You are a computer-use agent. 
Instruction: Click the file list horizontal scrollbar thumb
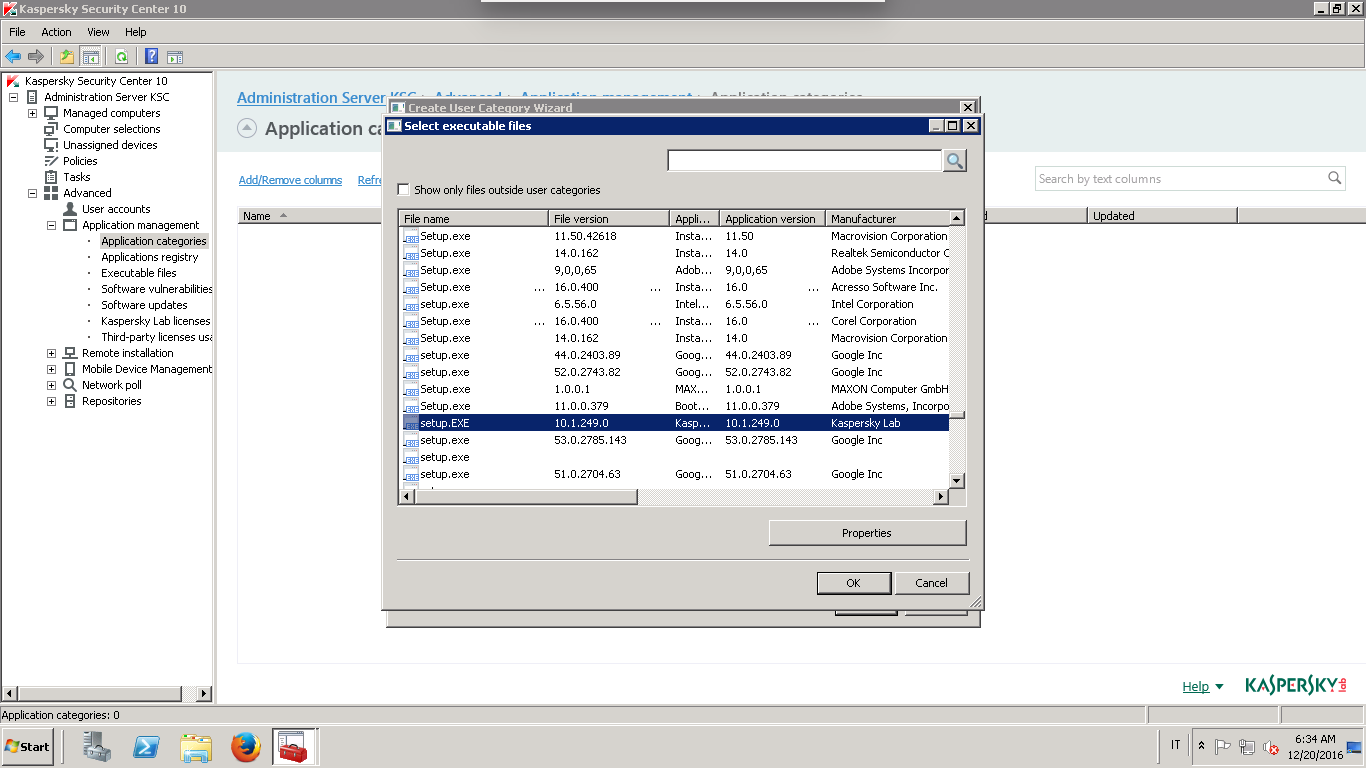pos(526,497)
